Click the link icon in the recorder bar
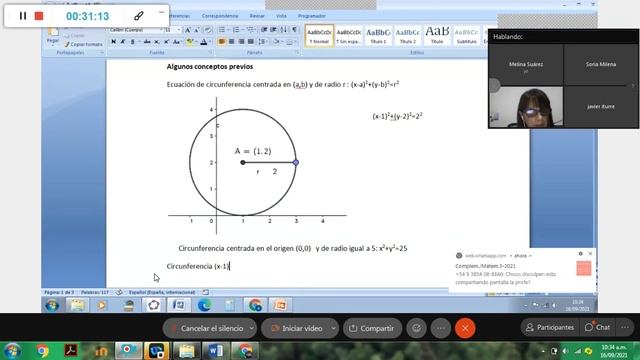Screen dimensions: 640x360 [x=139, y=16]
